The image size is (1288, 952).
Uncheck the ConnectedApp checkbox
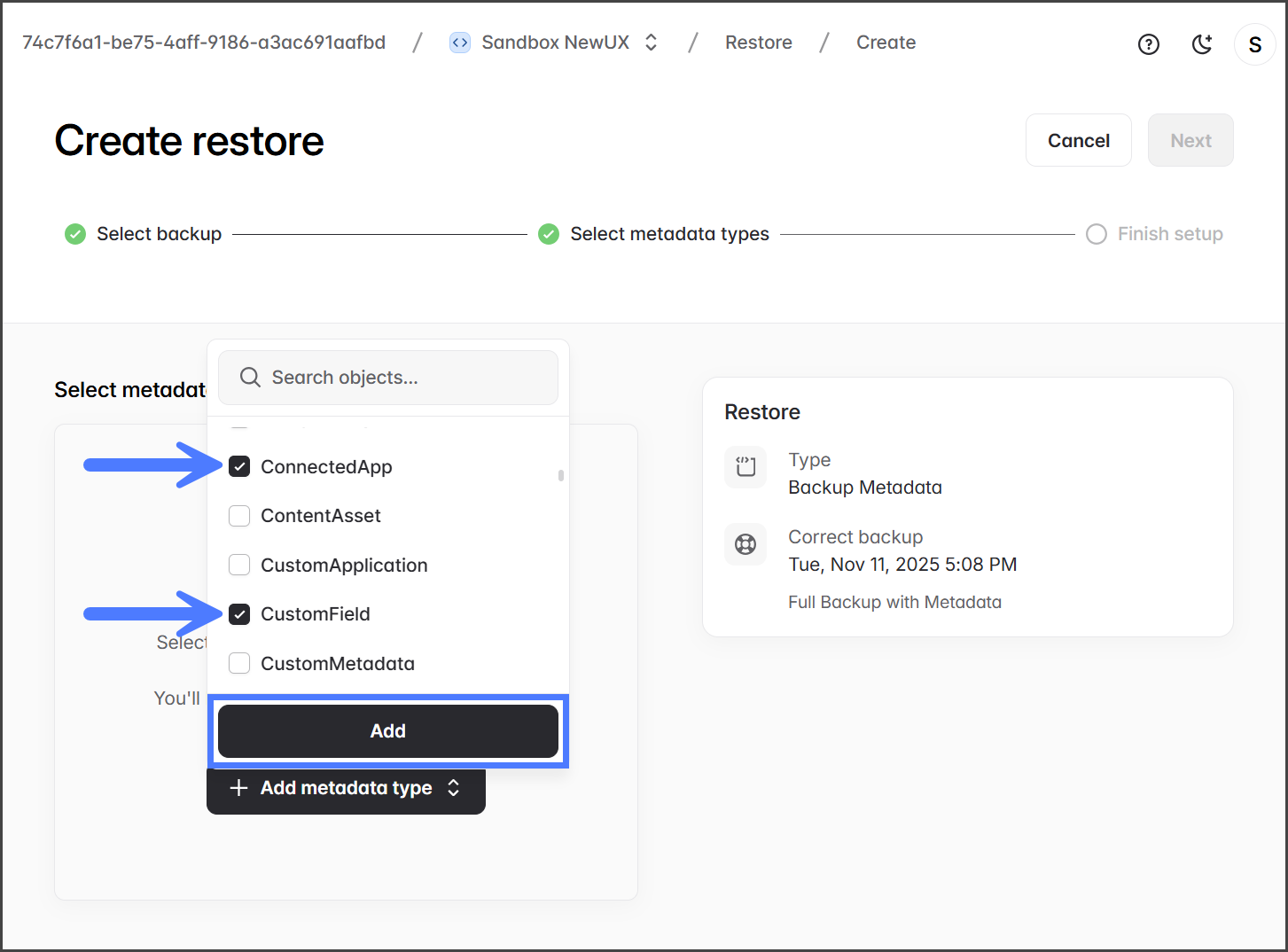(x=239, y=466)
